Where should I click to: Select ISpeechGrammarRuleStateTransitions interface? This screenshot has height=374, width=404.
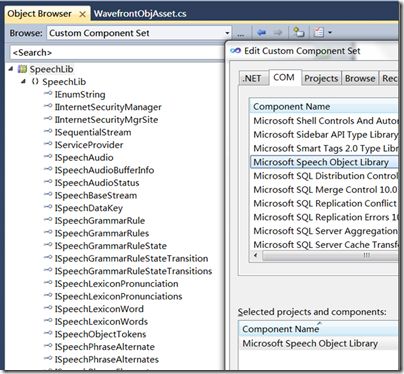click(133, 271)
